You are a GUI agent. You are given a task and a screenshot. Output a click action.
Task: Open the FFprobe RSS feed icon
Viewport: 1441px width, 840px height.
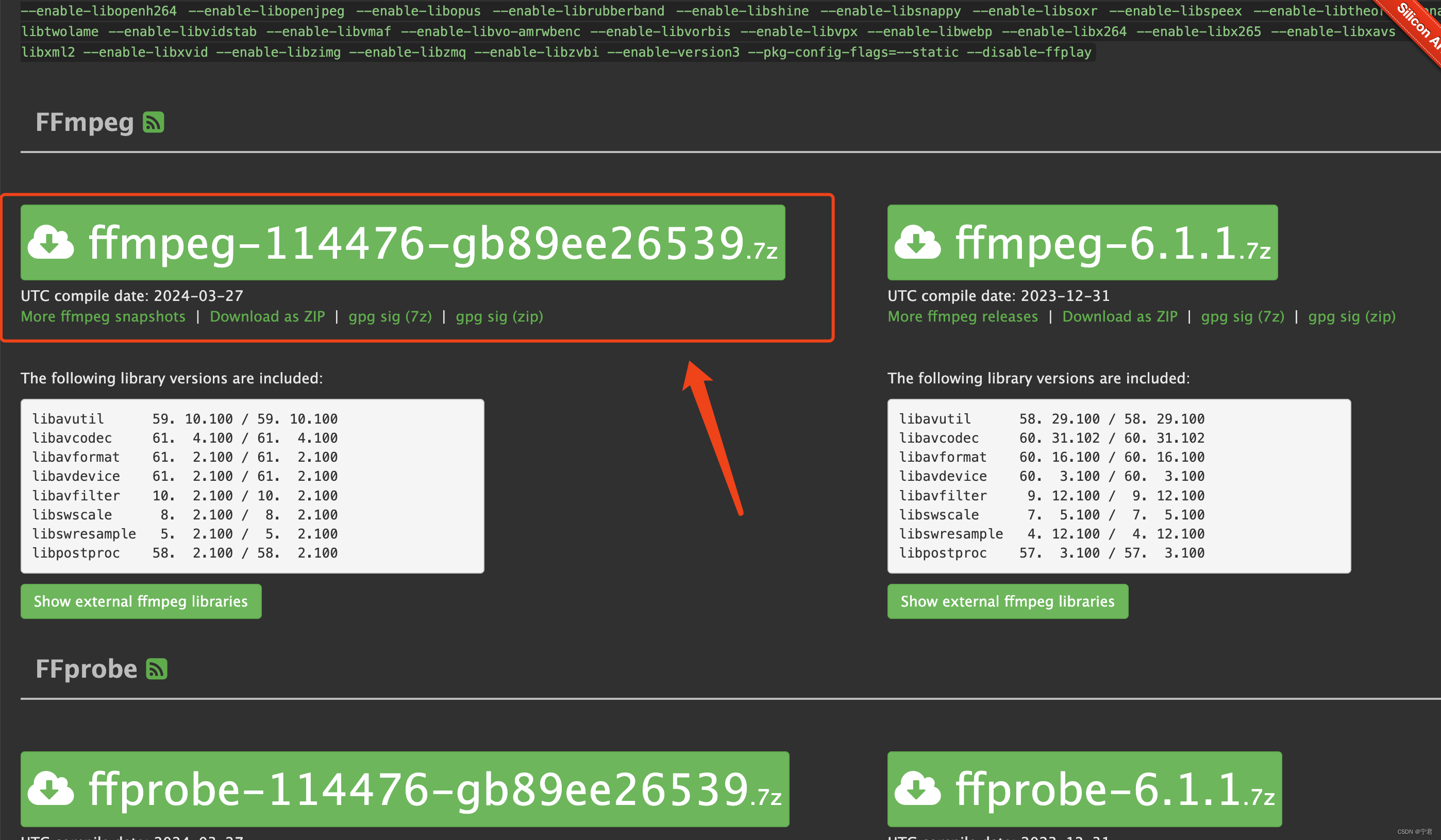[157, 669]
